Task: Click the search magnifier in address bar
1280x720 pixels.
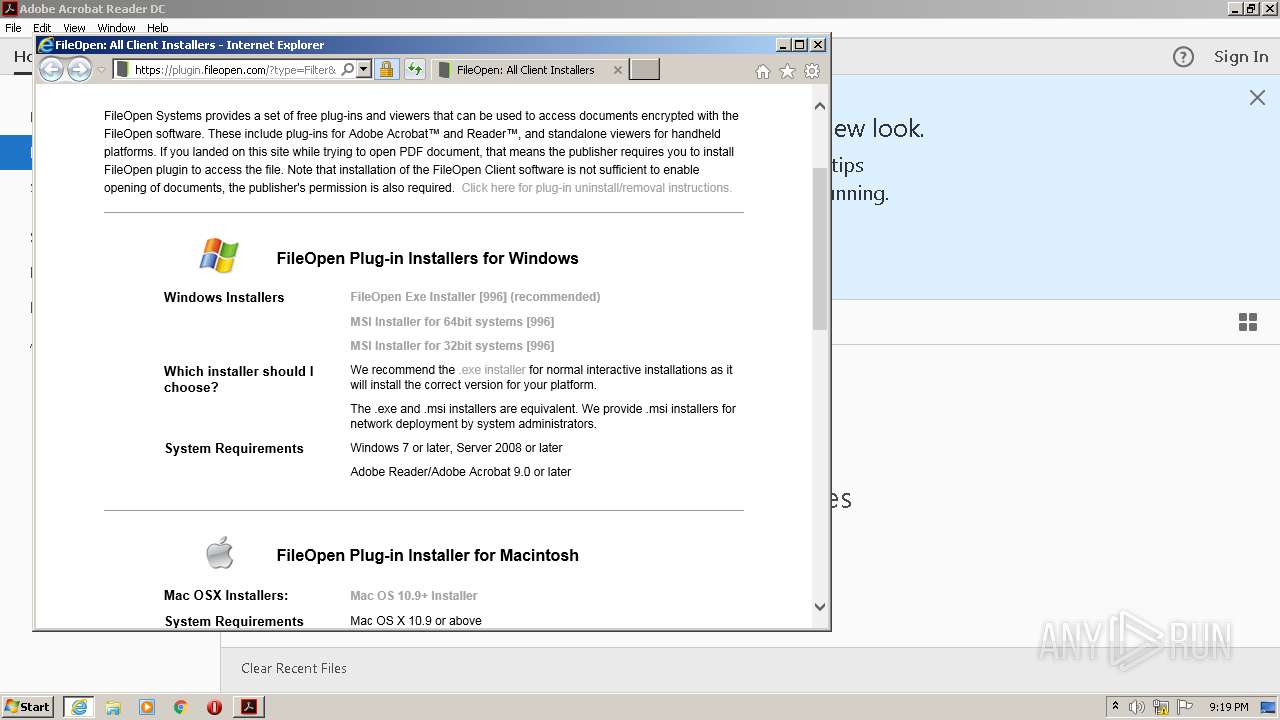Action: pos(347,70)
